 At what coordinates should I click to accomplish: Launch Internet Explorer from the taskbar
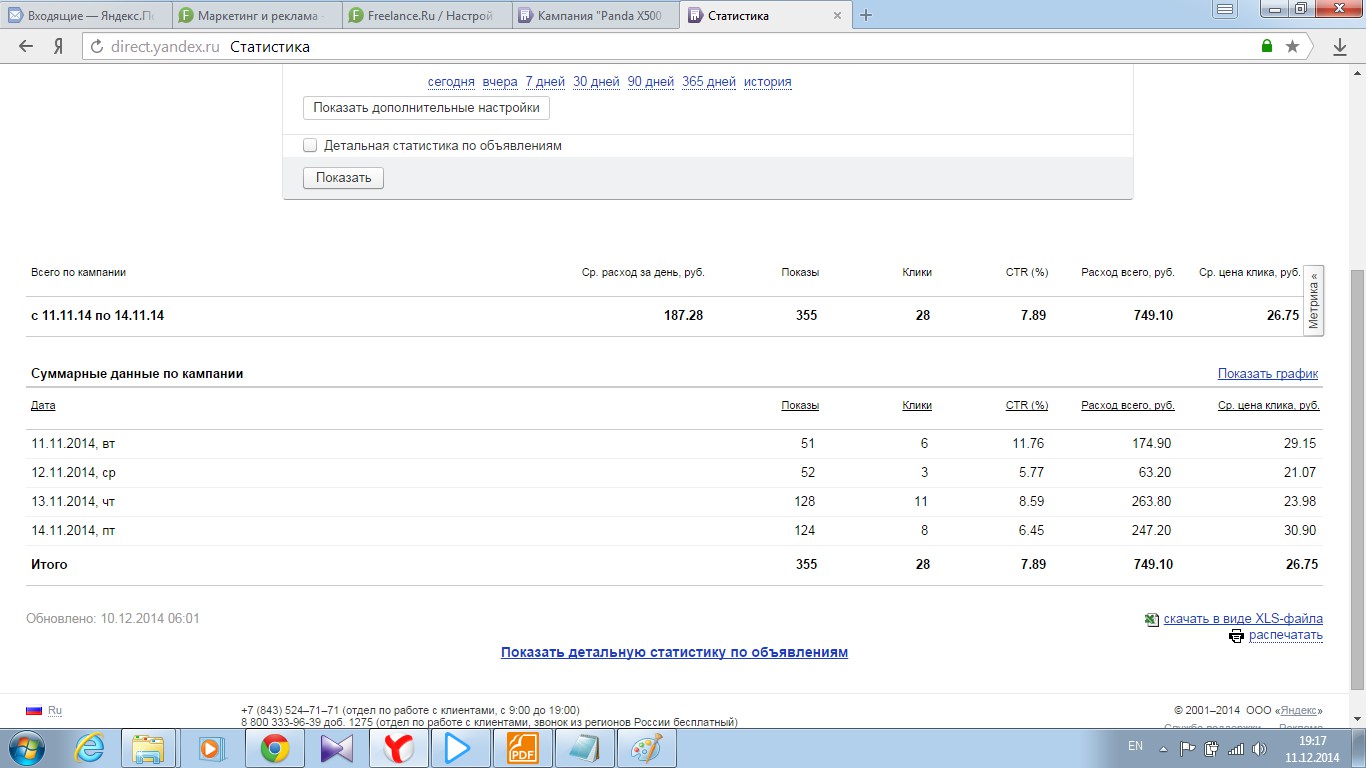point(89,748)
